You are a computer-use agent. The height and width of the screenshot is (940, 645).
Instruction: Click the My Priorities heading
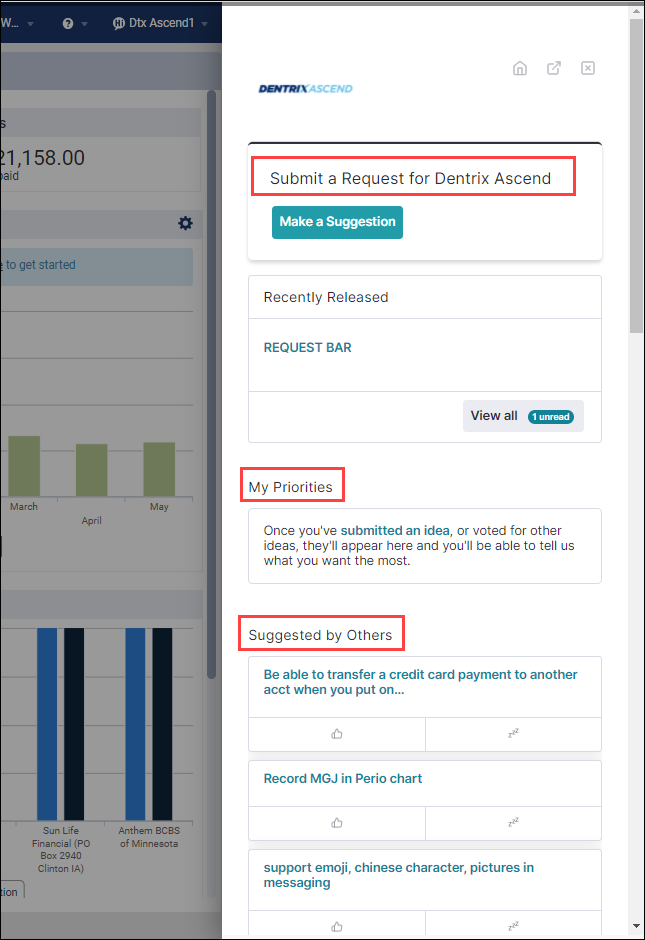(x=291, y=487)
